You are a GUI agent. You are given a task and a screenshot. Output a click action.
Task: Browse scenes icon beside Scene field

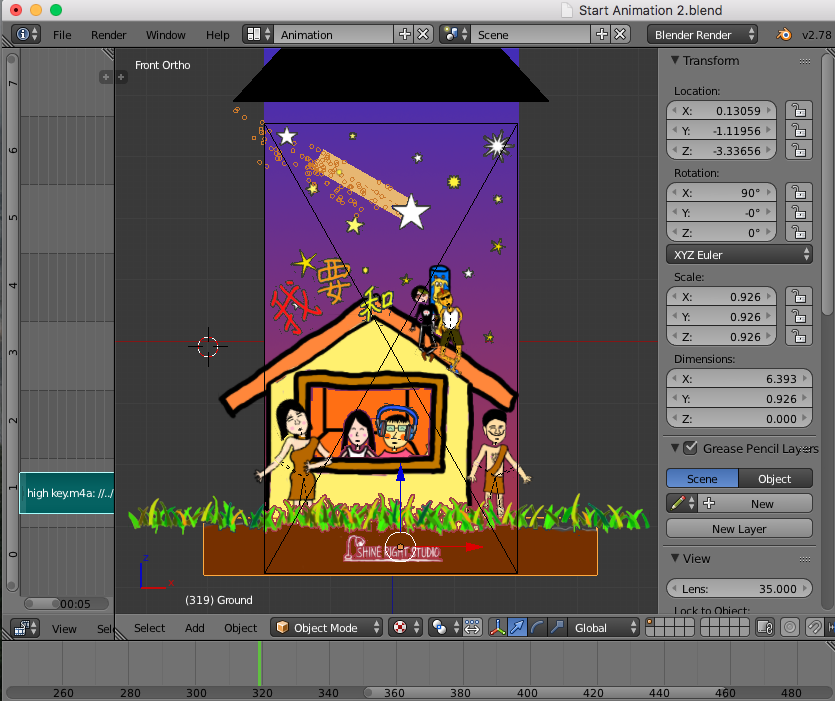(x=455, y=35)
